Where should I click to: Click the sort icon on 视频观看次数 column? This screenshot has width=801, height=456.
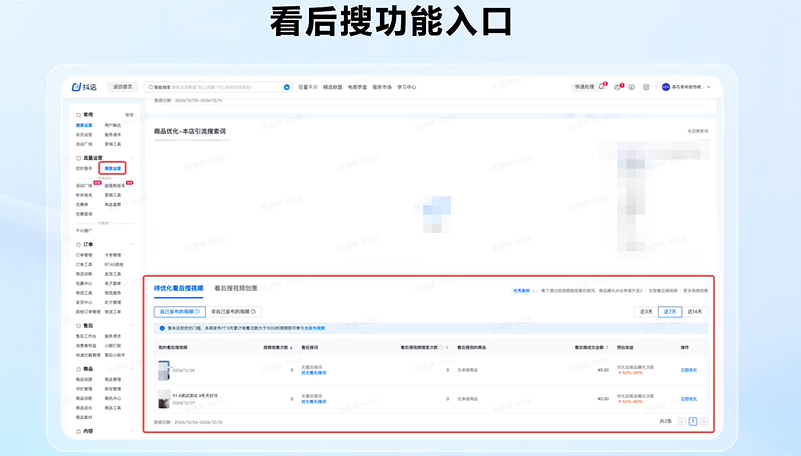[x=291, y=347]
